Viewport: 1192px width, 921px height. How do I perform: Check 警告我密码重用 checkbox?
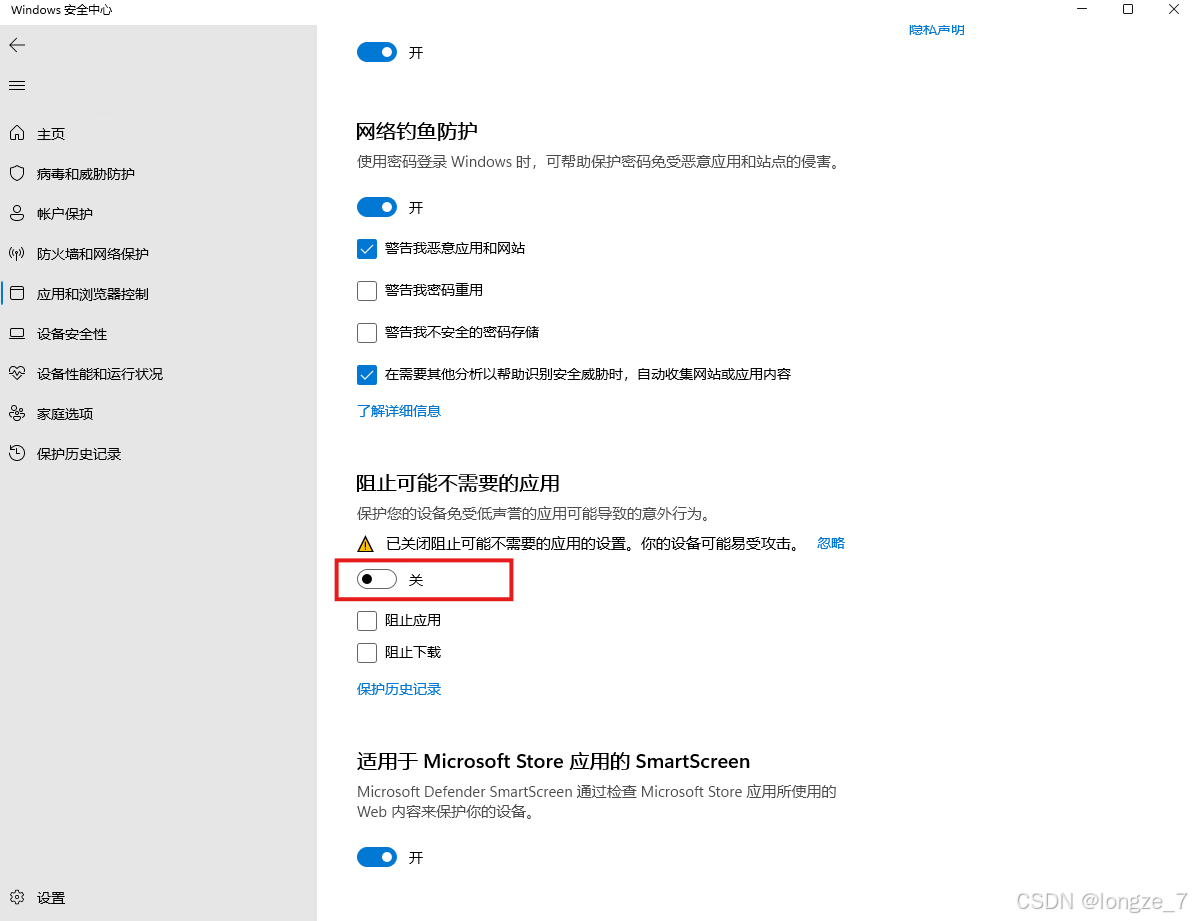367,290
